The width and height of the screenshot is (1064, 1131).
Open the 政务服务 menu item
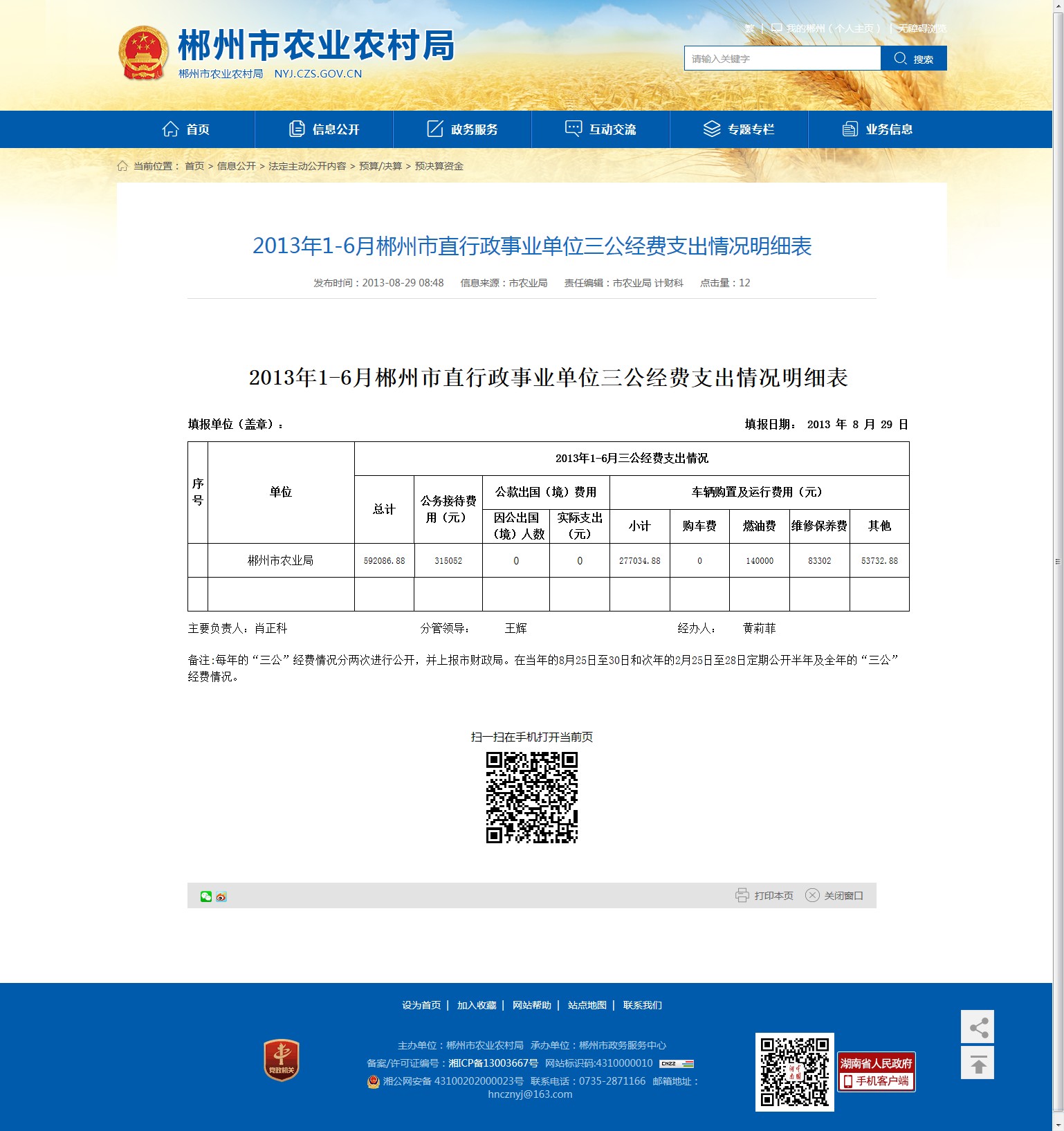[463, 129]
